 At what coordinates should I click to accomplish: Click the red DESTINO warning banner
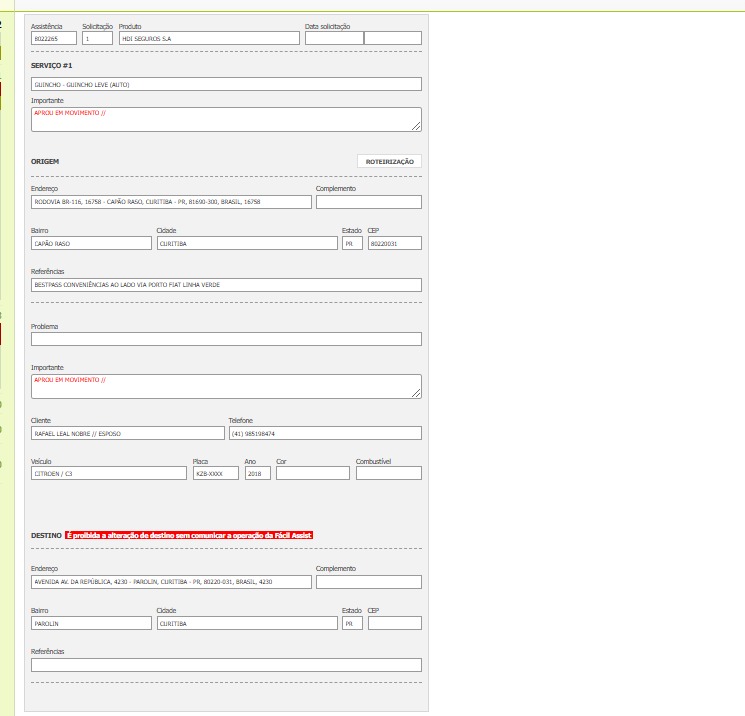point(190,536)
